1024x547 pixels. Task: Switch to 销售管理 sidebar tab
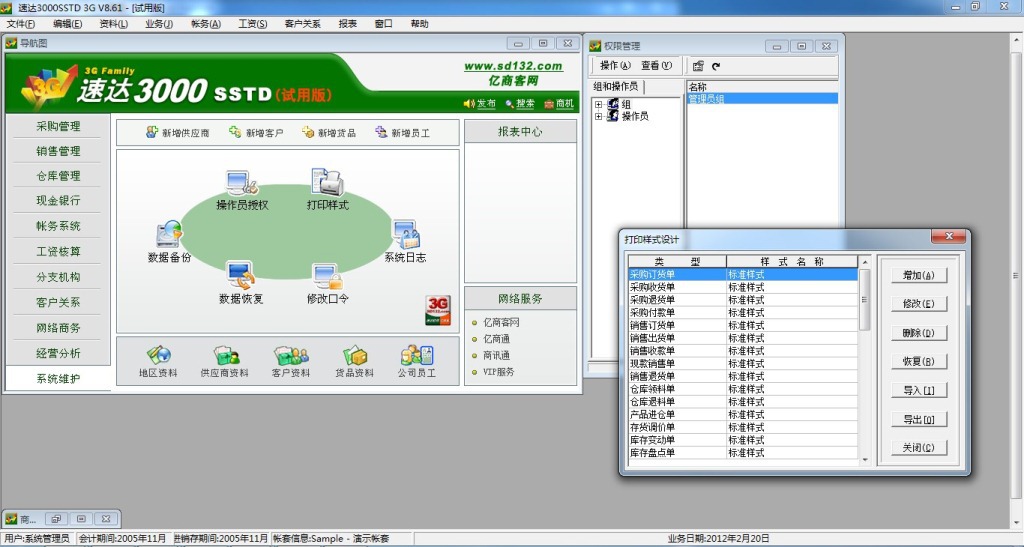(58, 151)
